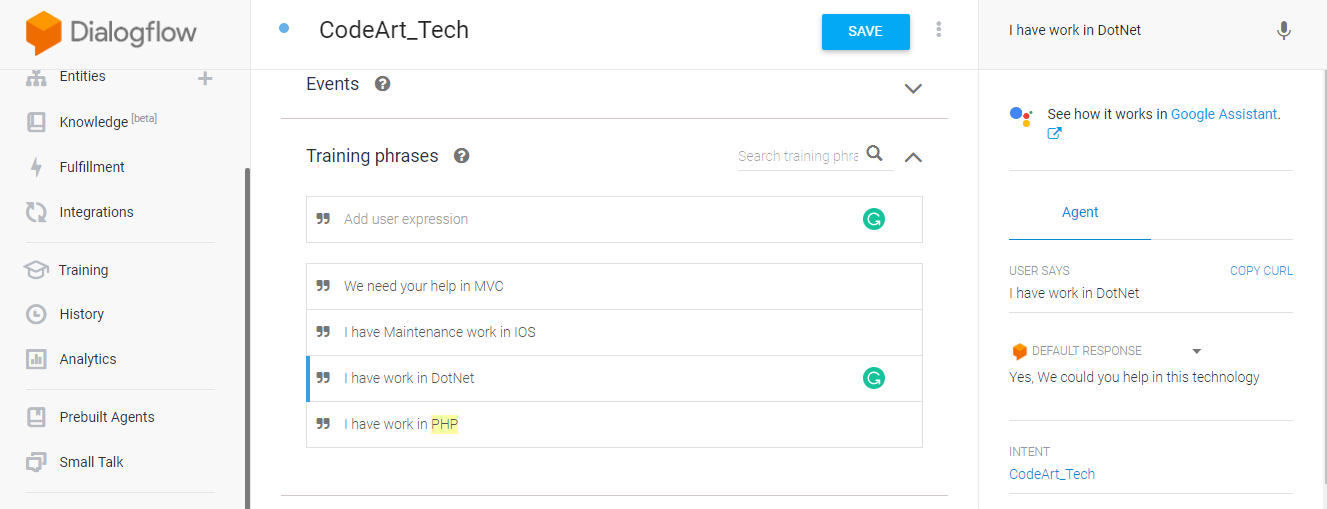Click the Dialogflow logo
Screen dimensions: 1327x509
tap(111, 33)
